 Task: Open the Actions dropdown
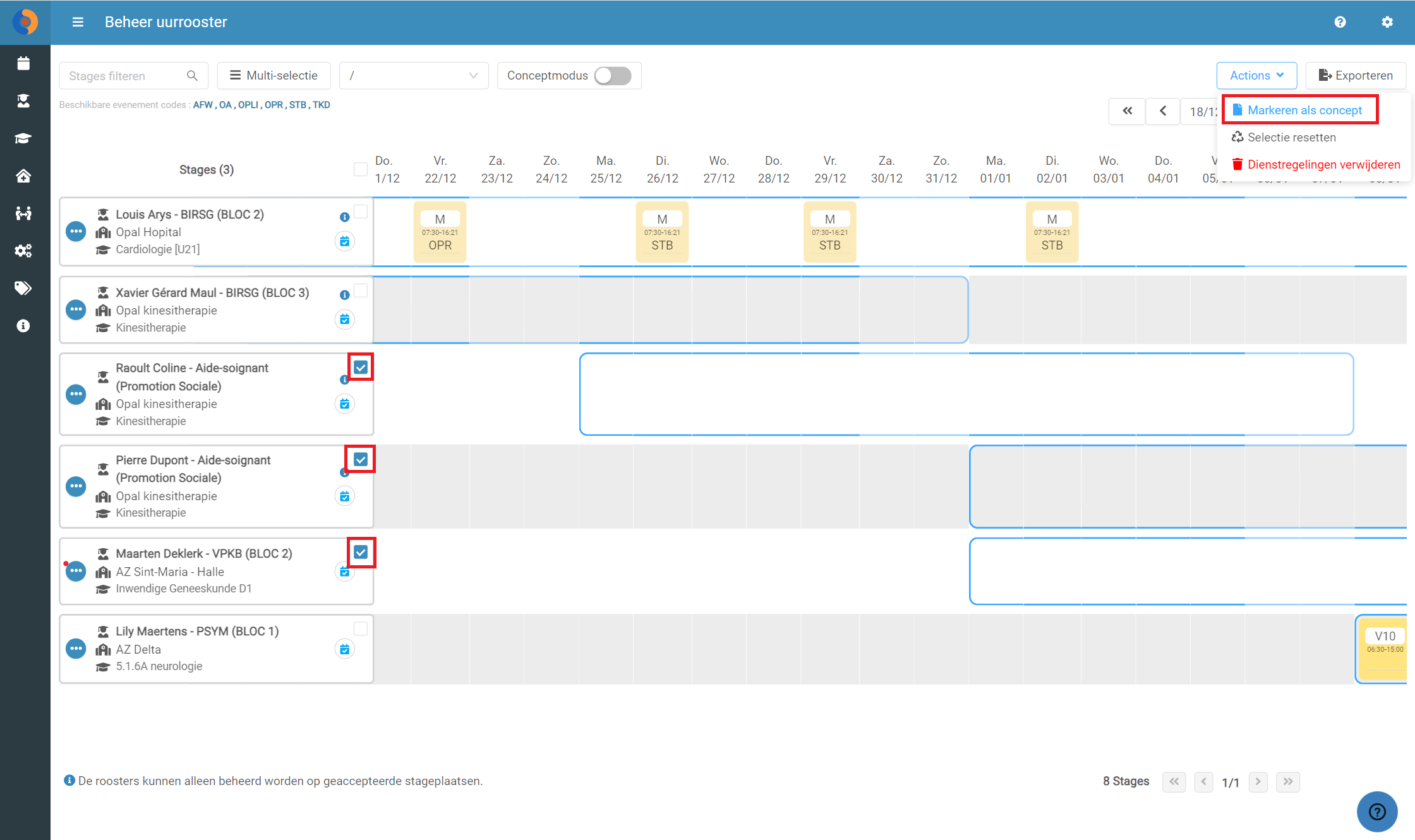[1256, 76]
